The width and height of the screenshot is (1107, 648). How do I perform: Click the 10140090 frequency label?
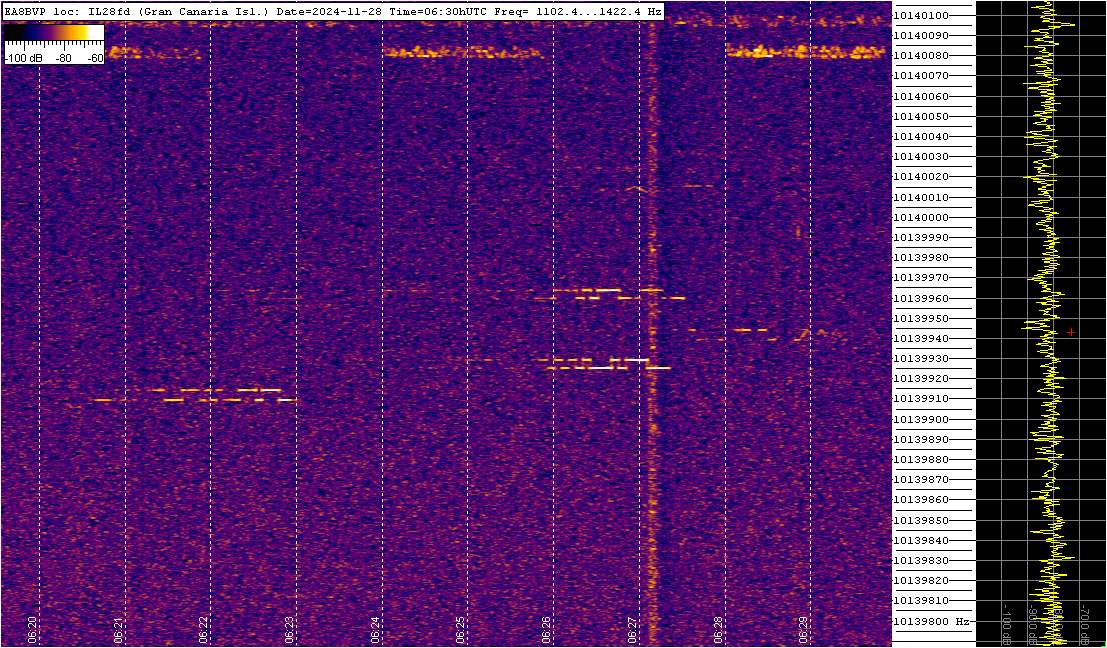[921, 35]
